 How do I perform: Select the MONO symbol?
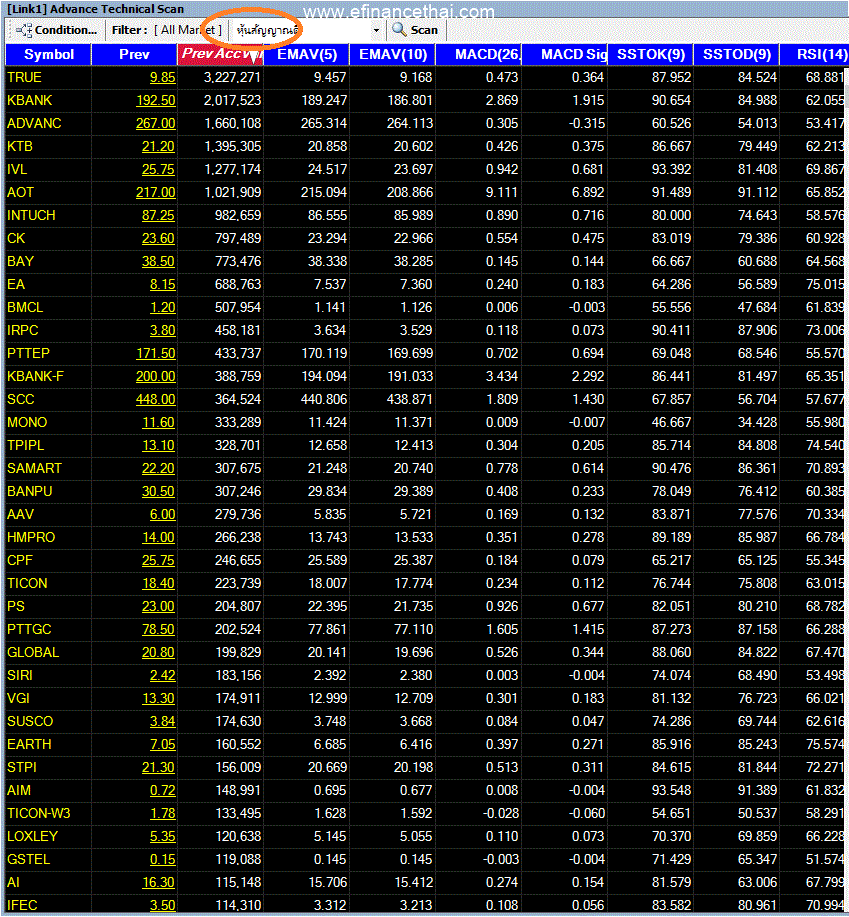pyautogui.click(x=27, y=422)
